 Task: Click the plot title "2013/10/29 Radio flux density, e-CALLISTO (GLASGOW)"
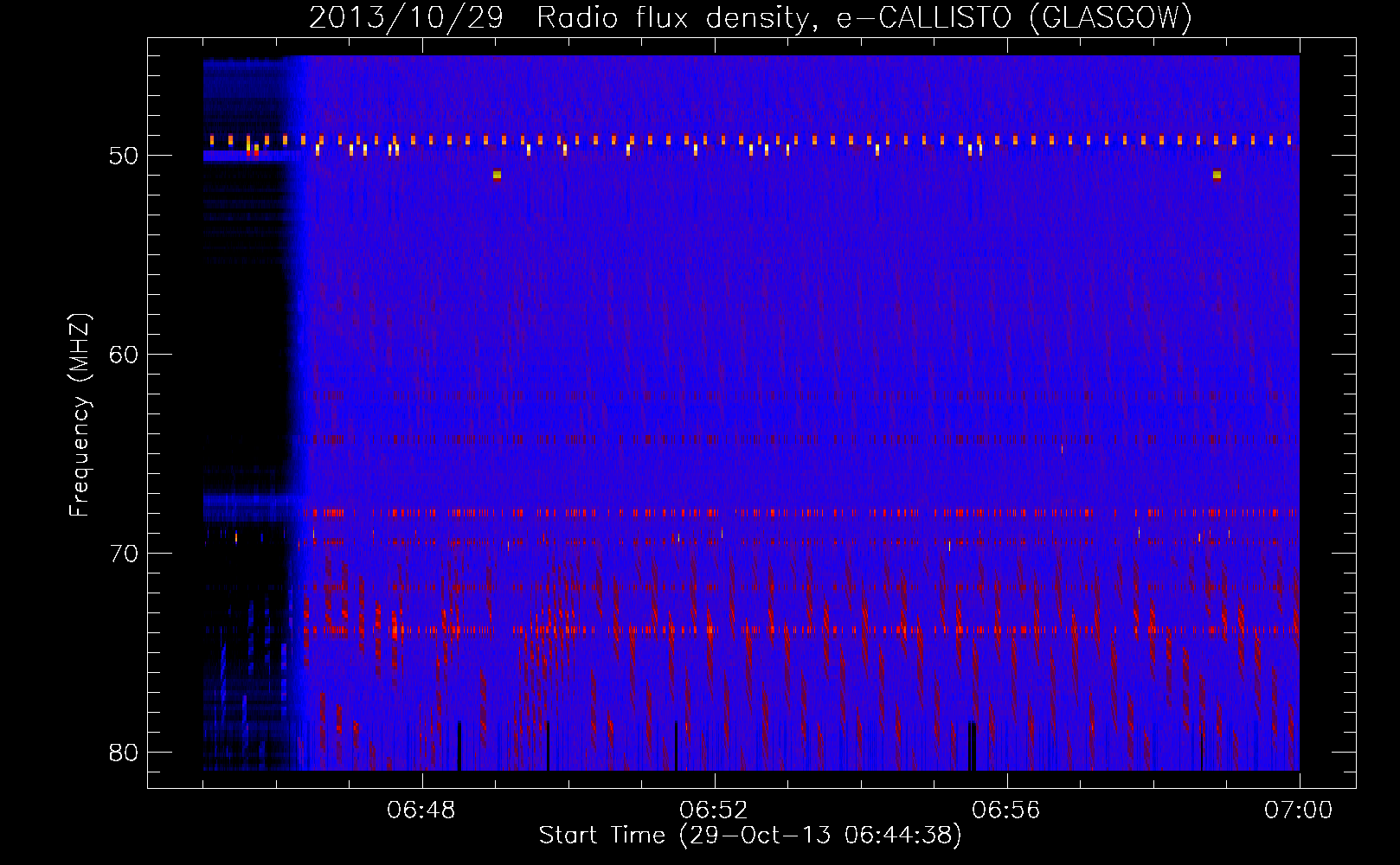750,17
